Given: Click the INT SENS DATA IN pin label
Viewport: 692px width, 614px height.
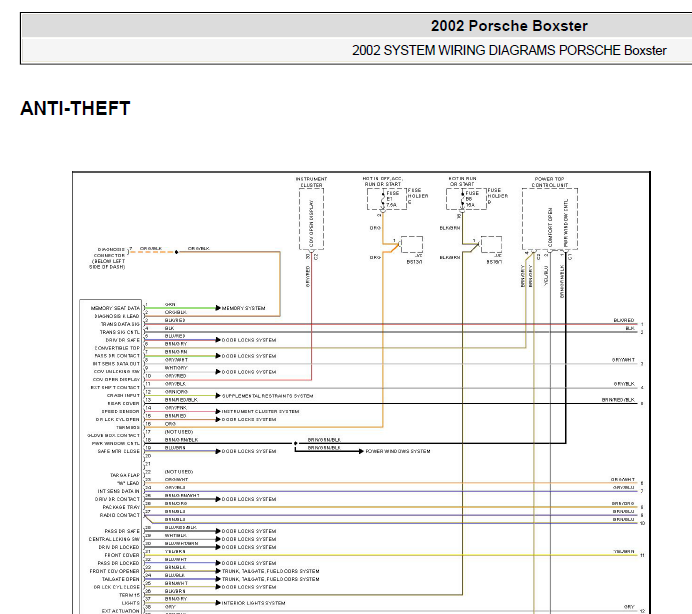Looking at the screenshot, I should (119, 491).
